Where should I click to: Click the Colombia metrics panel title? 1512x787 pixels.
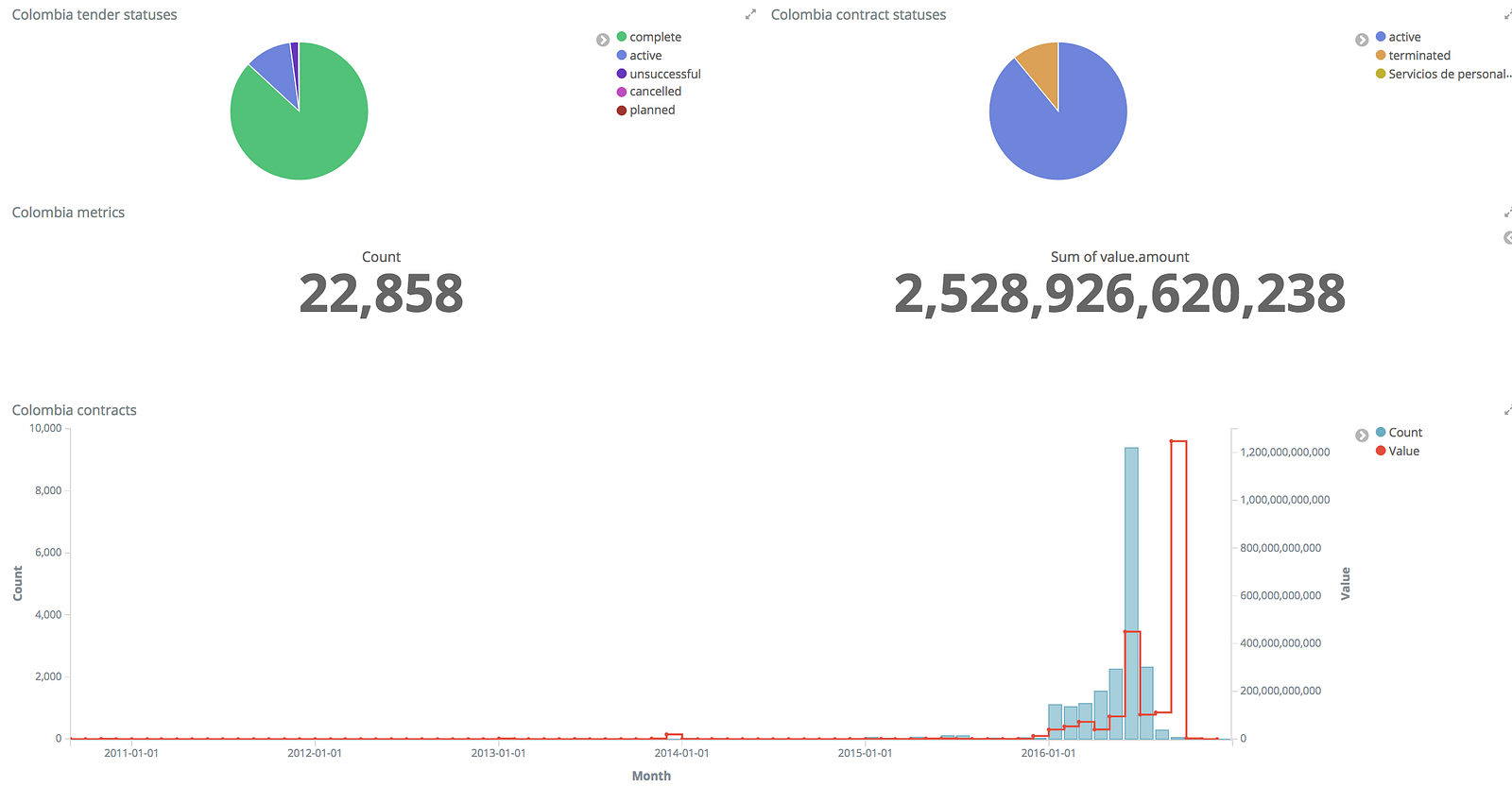click(68, 213)
